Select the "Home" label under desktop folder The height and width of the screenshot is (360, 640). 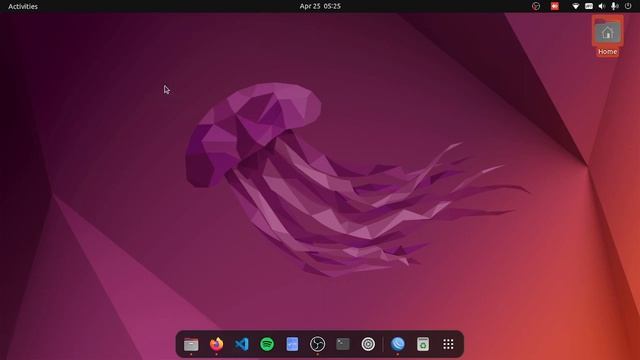point(607,51)
